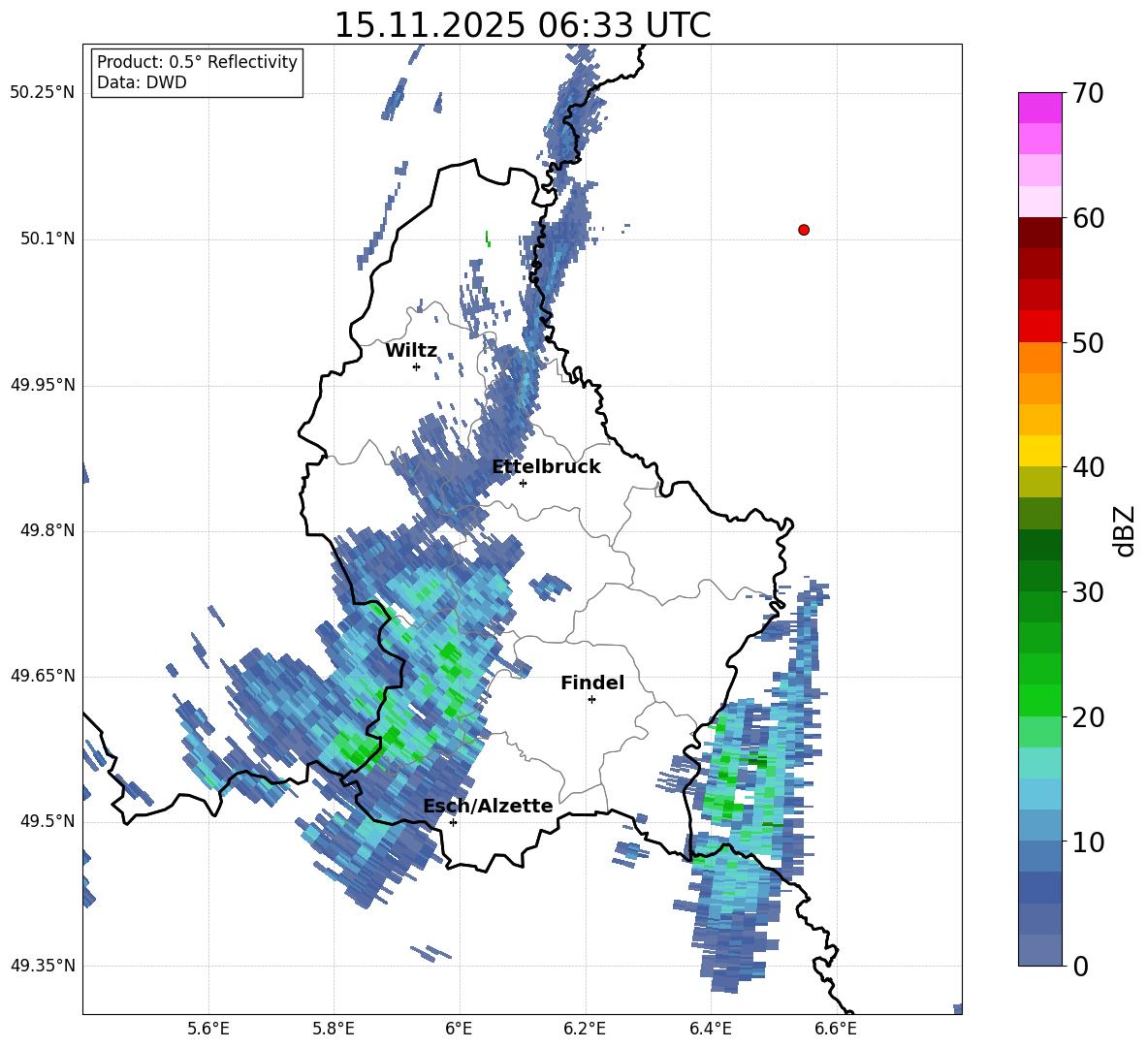This screenshot has height=1048, width=1148.
Task: Click the 49.65°N latitude label
Action: click(43, 676)
